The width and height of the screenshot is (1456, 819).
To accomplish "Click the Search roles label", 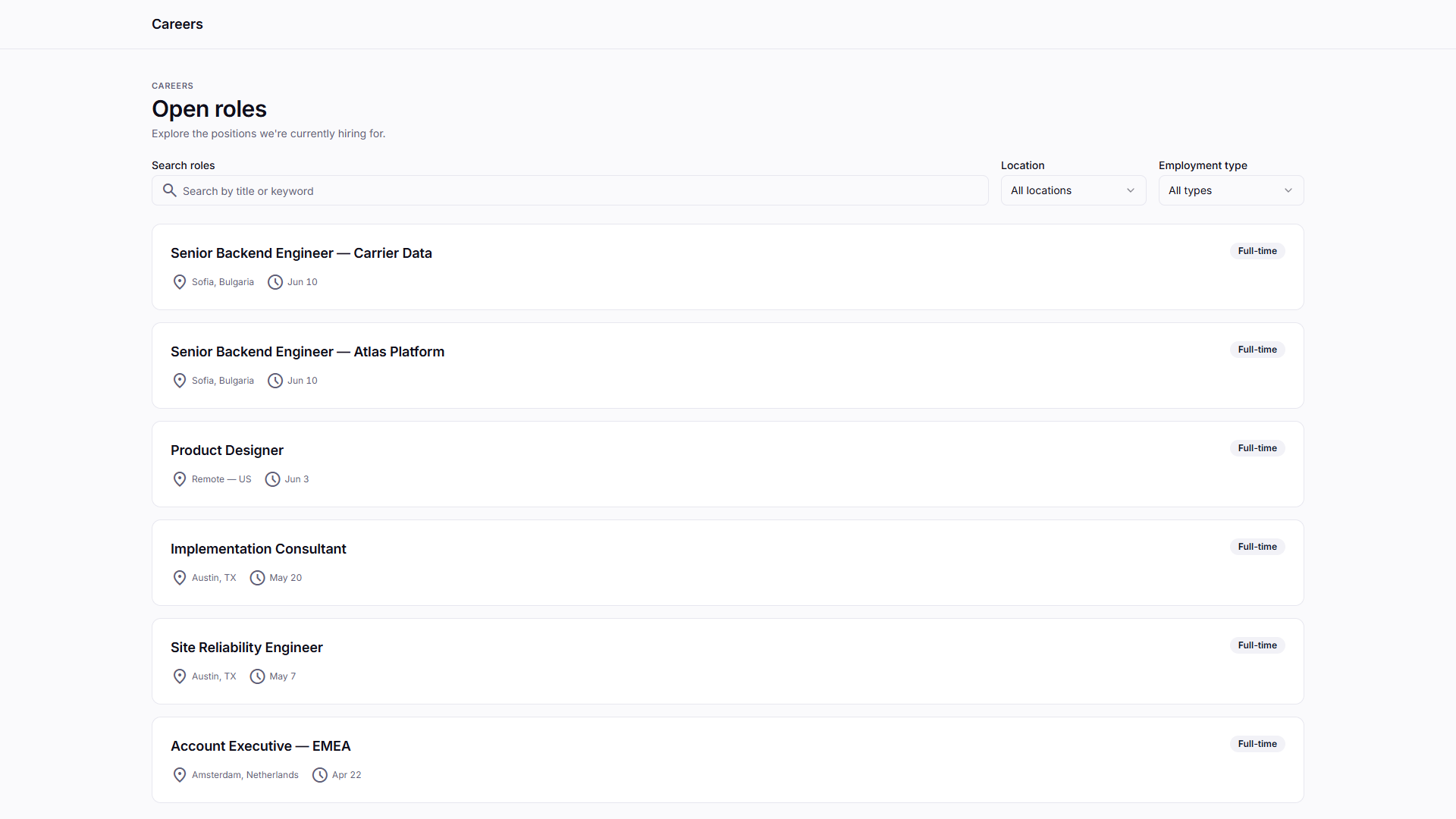I will pyautogui.click(x=183, y=165).
